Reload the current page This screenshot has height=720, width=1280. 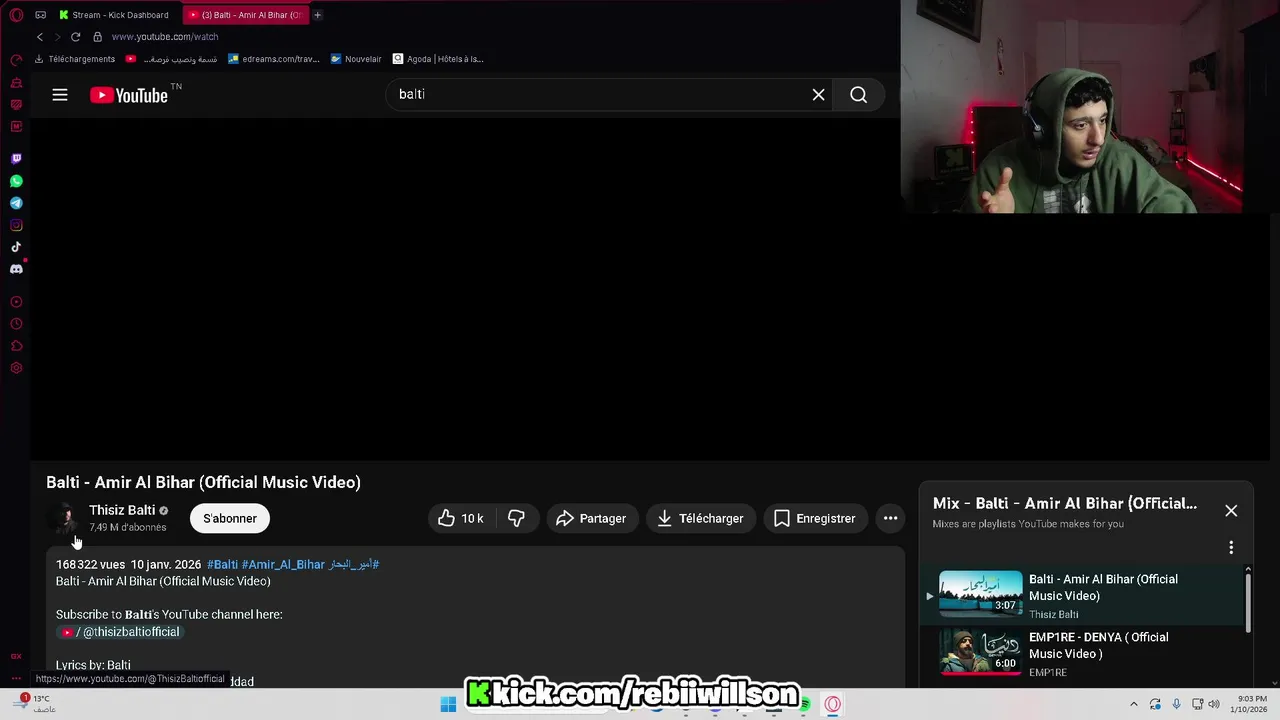tap(75, 37)
